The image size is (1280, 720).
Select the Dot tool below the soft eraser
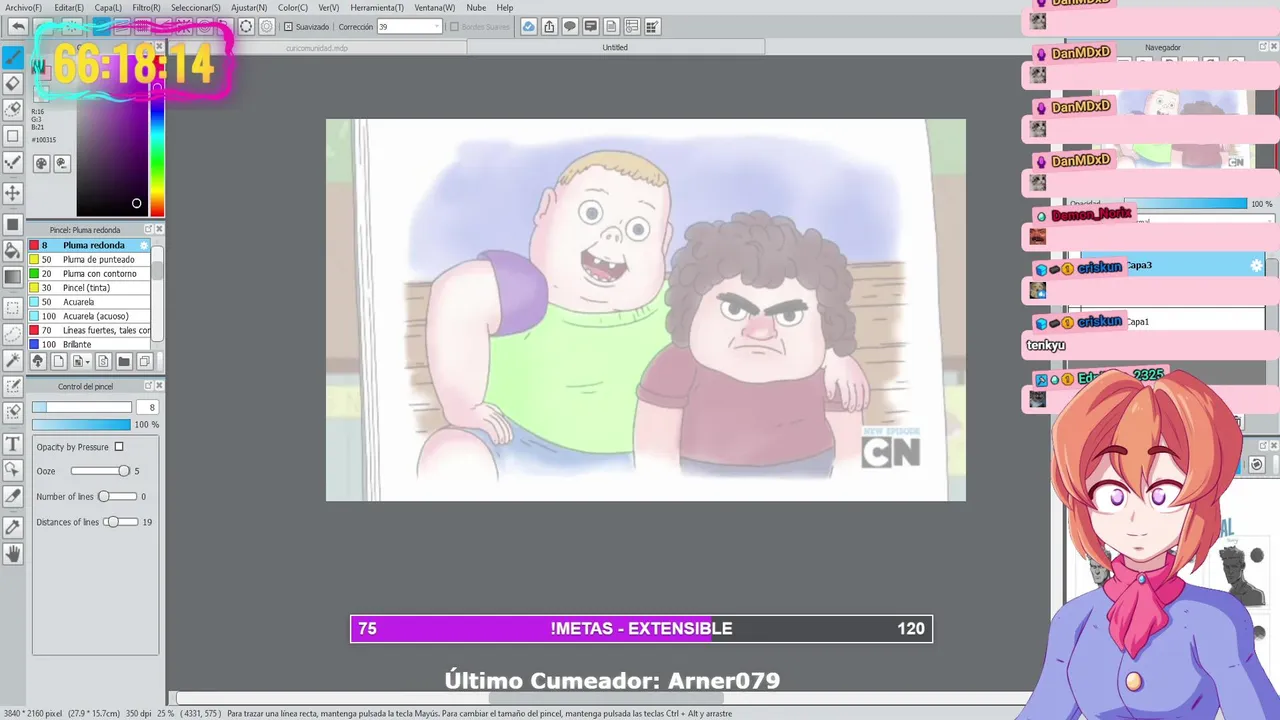(x=13, y=136)
